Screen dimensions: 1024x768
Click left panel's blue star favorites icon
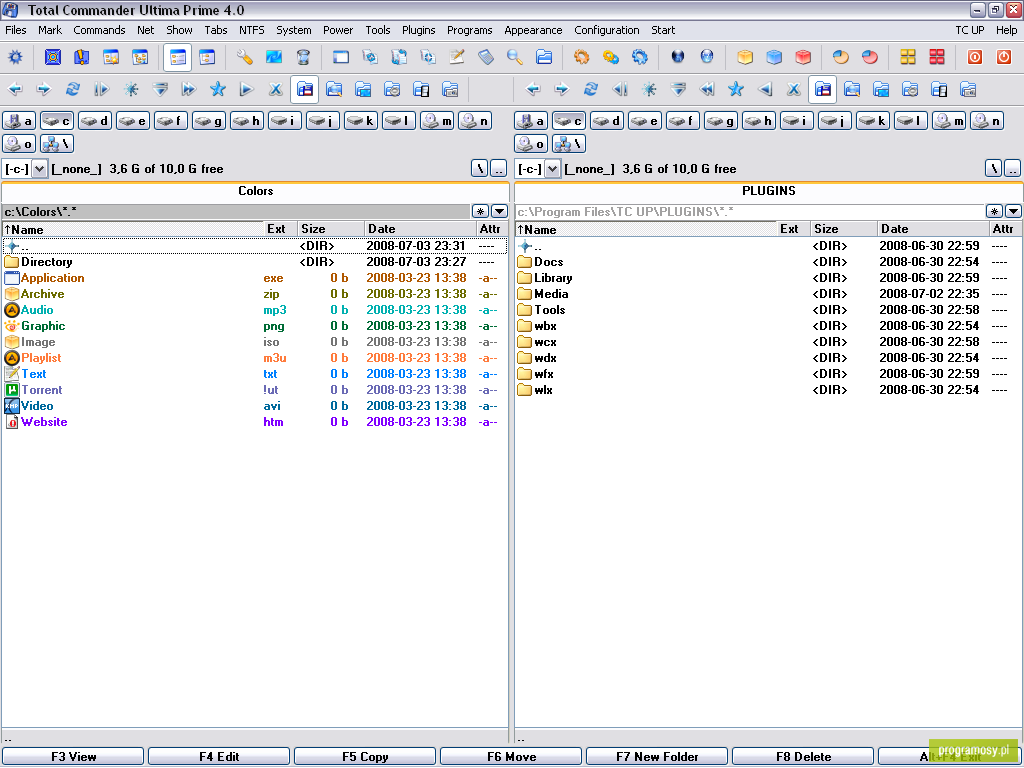[217, 89]
